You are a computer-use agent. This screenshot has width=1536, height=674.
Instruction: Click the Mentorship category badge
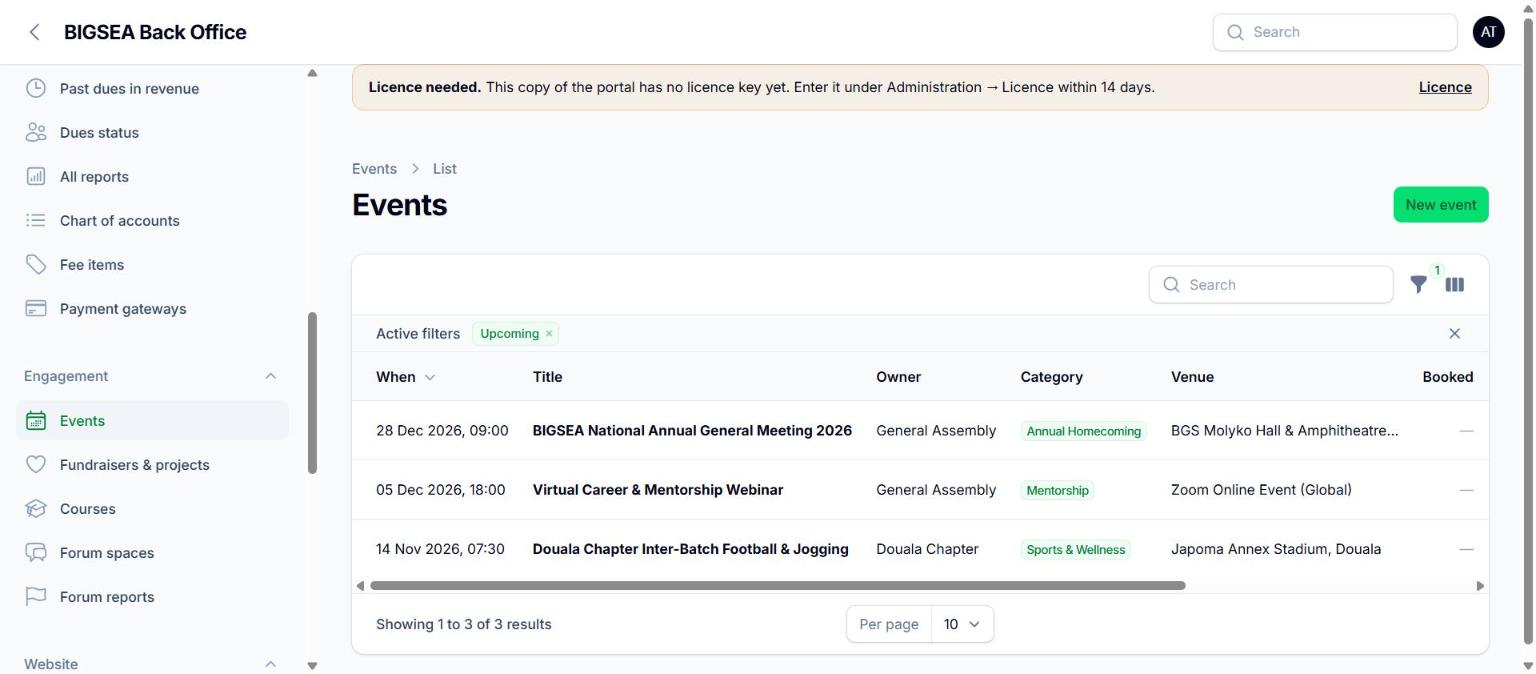pos(1057,490)
